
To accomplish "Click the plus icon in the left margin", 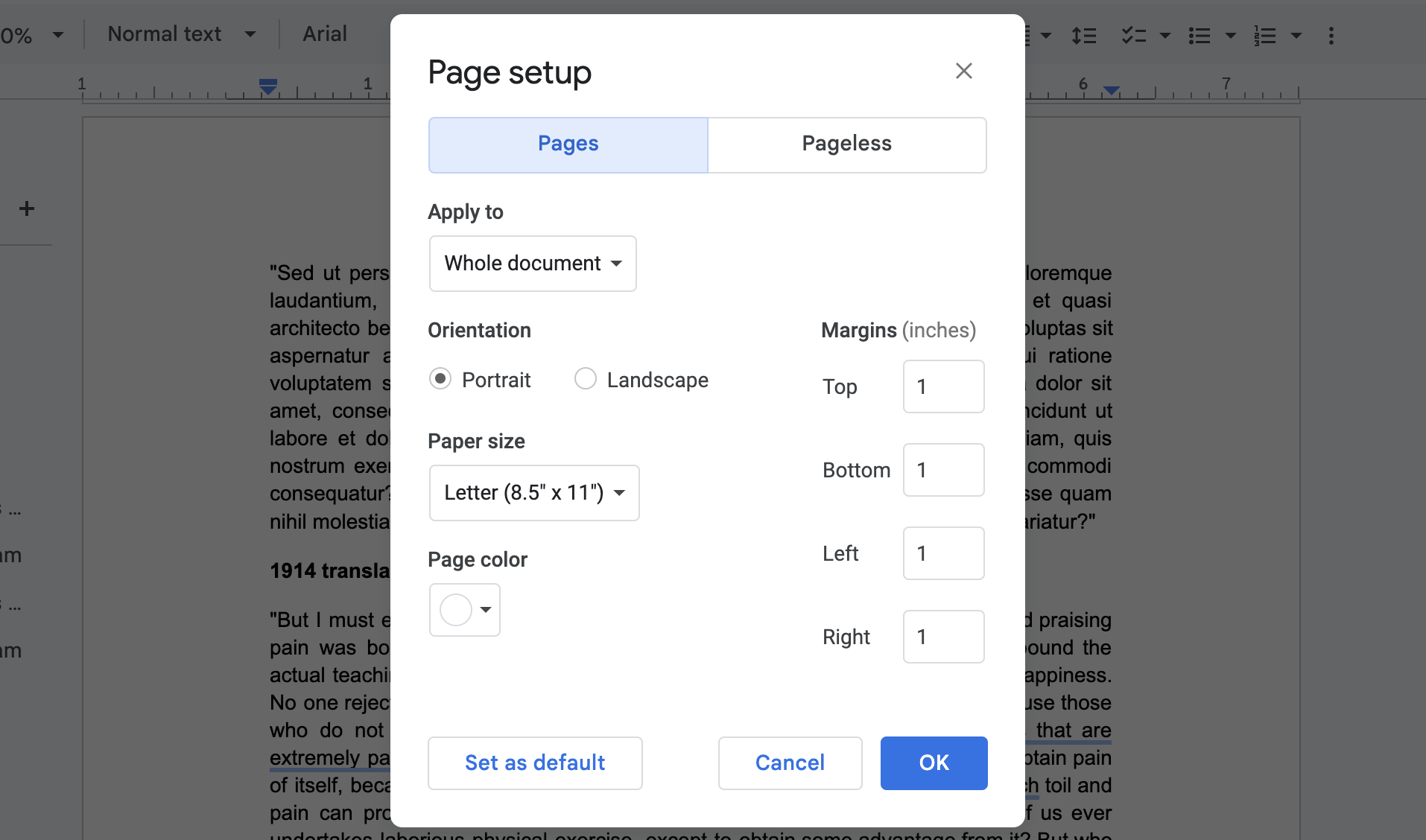I will point(27,209).
